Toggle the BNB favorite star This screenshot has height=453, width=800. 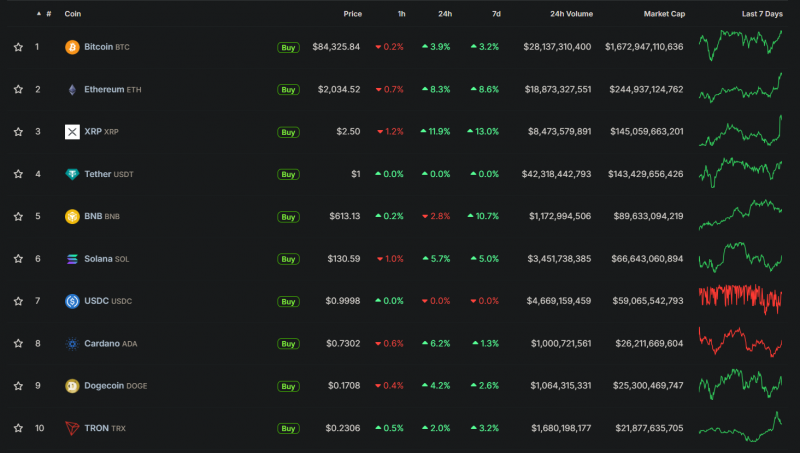point(18,216)
